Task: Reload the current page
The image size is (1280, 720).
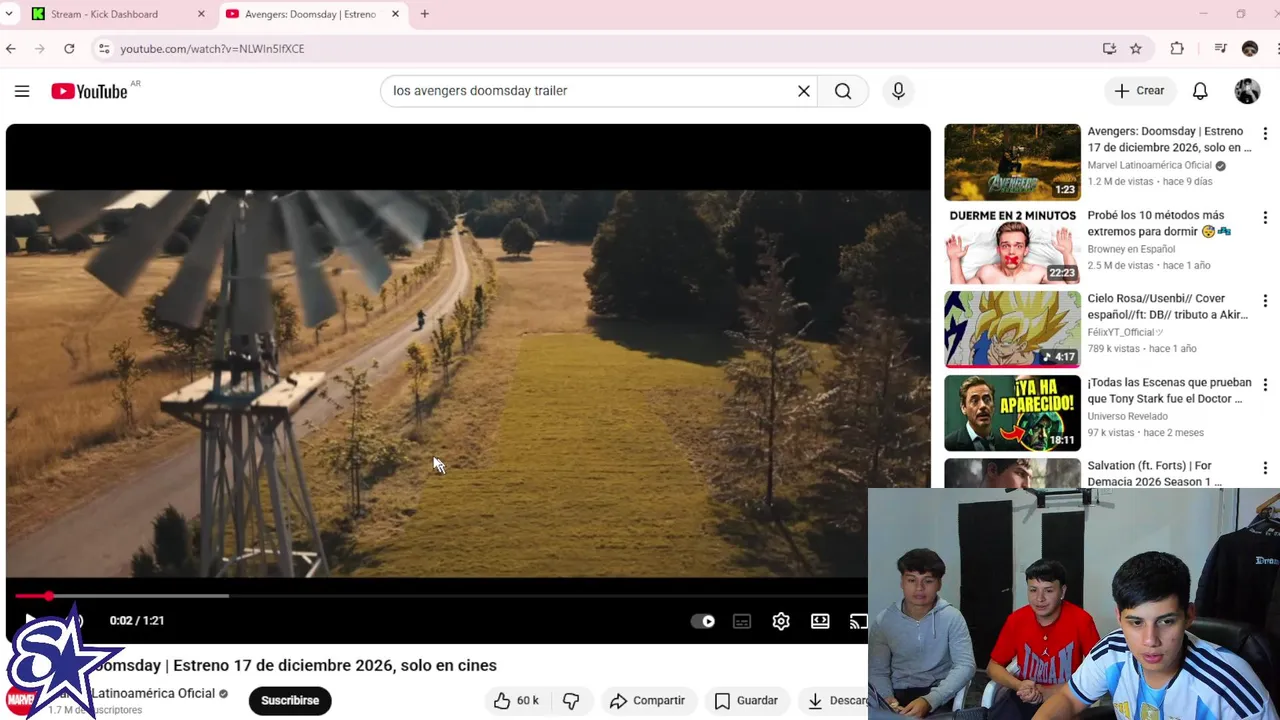Action: (x=69, y=48)
